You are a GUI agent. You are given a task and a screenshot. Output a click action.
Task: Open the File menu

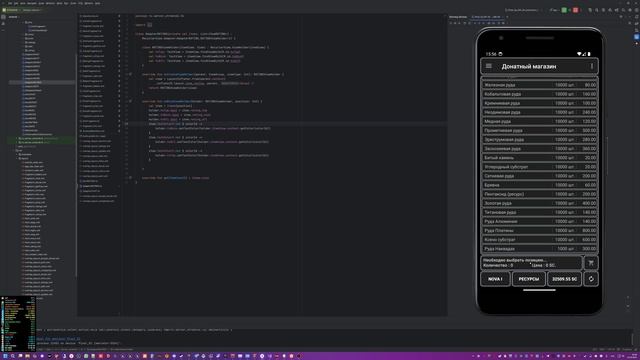10,3
